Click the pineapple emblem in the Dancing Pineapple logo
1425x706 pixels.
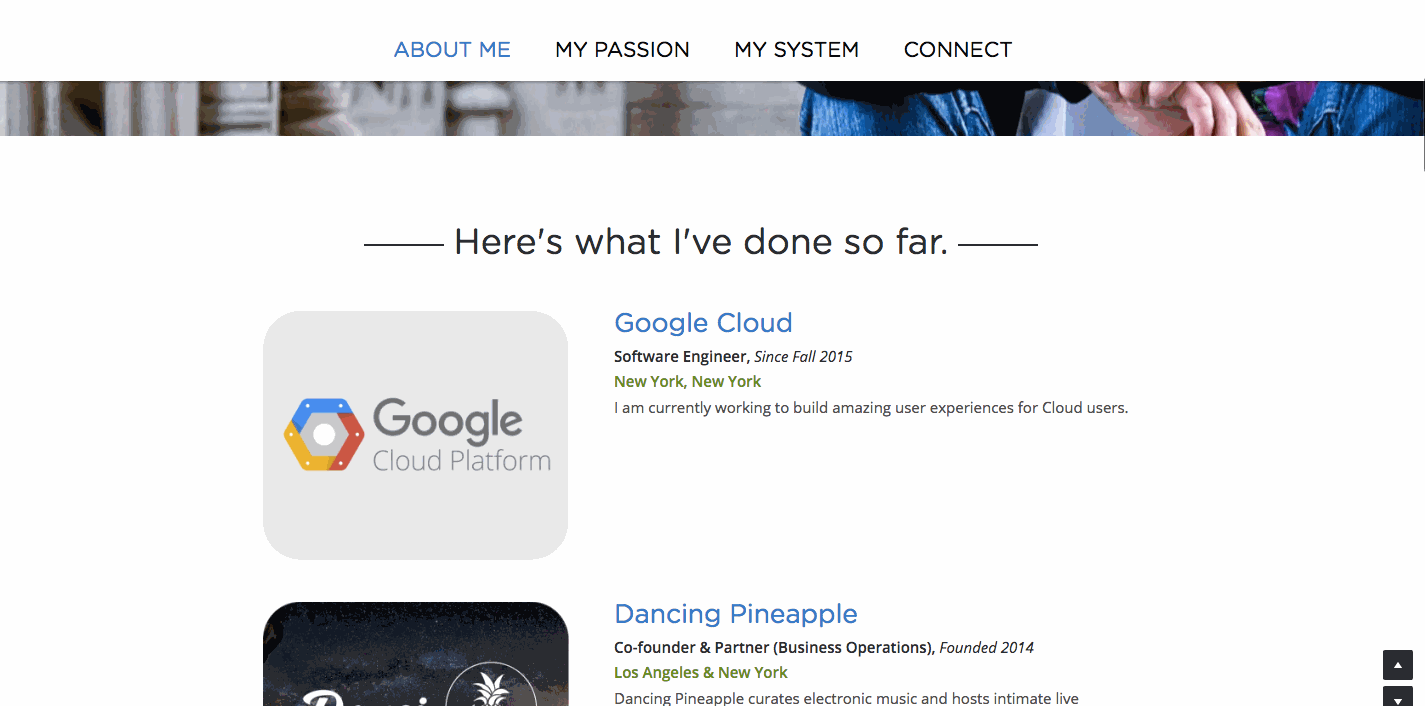[x=491, y=685]
